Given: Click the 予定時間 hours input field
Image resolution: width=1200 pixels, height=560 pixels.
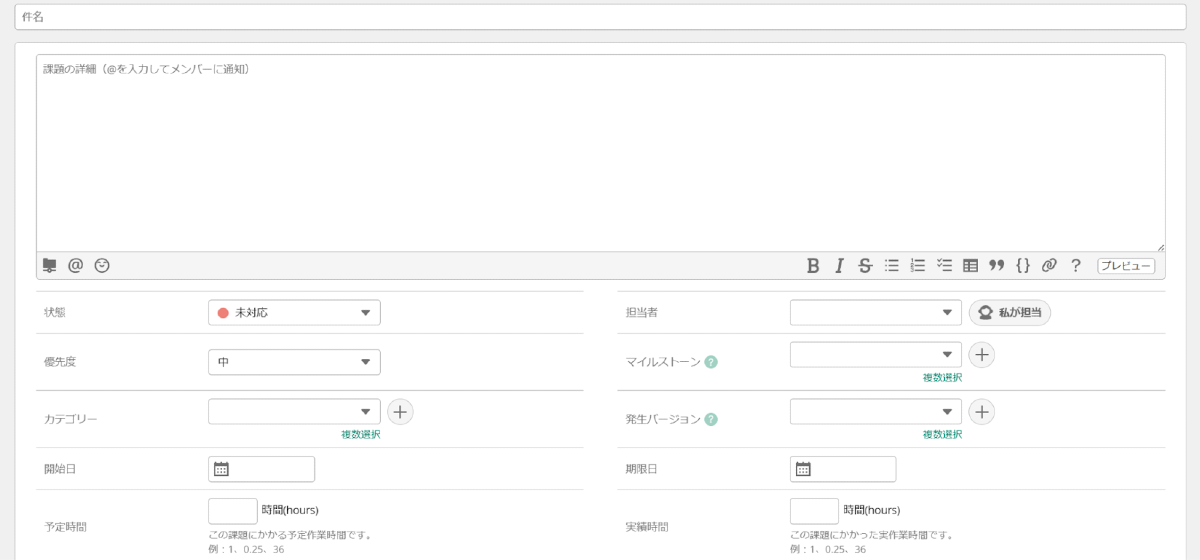Looking at the screenshot, I should click(x=233, y=511).
